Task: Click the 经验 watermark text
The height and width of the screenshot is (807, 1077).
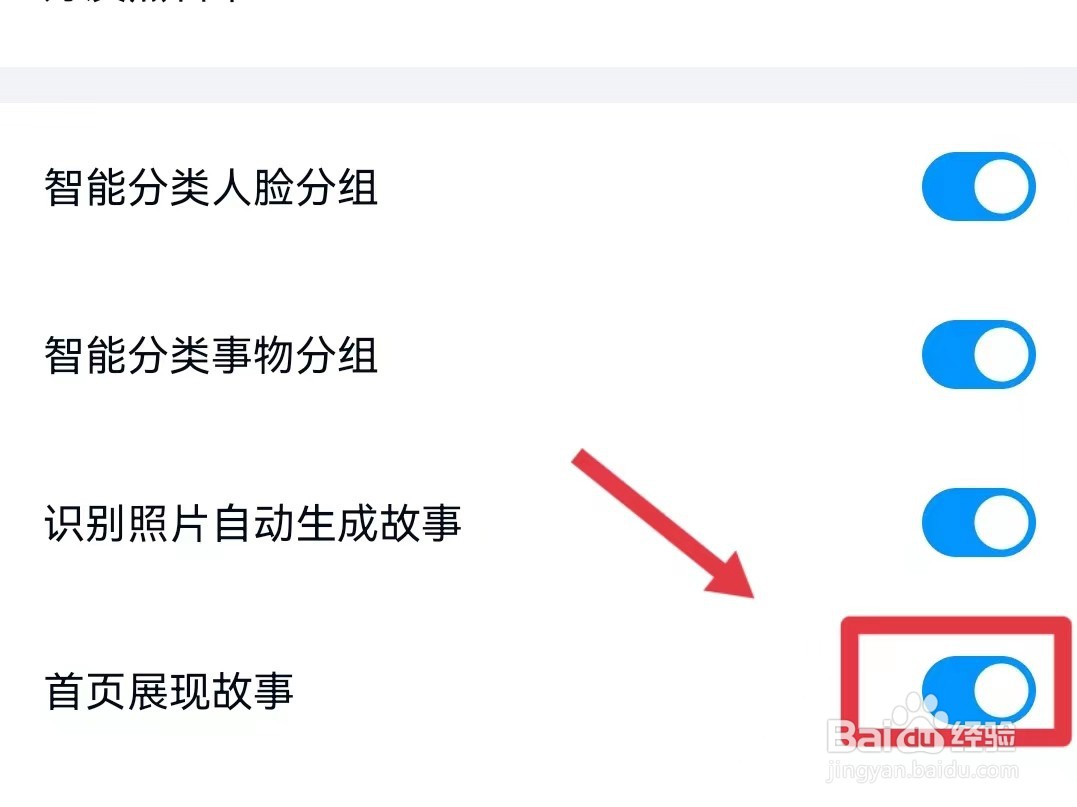Action: pos(982,736)
